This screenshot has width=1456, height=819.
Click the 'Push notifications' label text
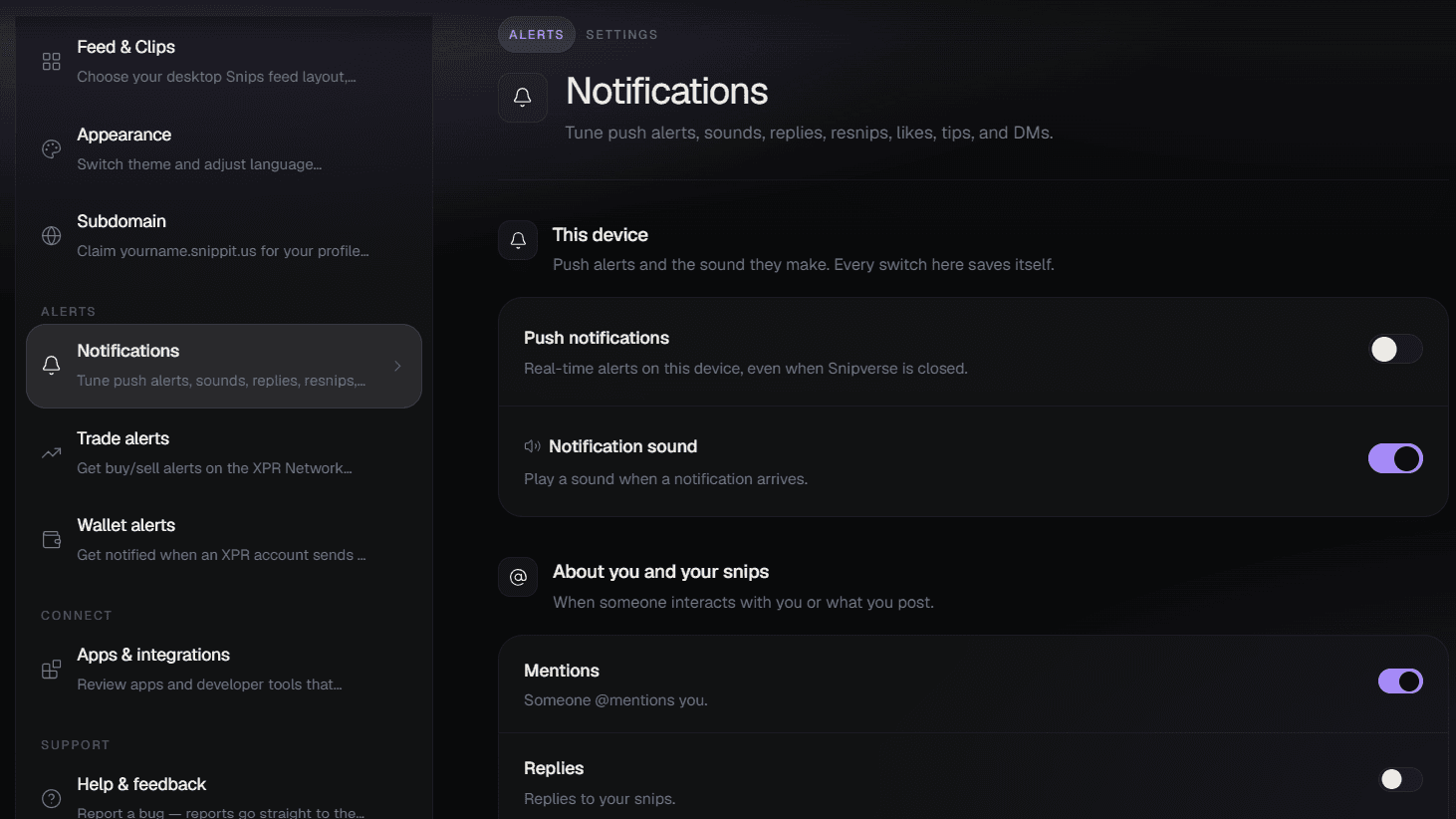pos(597,338)
